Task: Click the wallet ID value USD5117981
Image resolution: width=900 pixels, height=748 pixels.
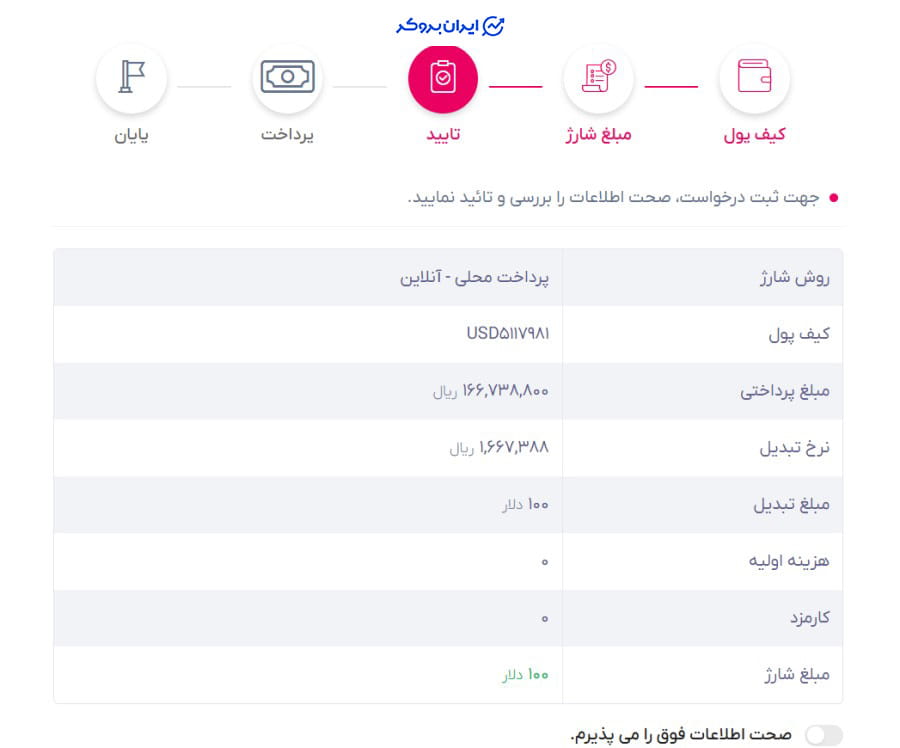Action: [x=512, y=334]
